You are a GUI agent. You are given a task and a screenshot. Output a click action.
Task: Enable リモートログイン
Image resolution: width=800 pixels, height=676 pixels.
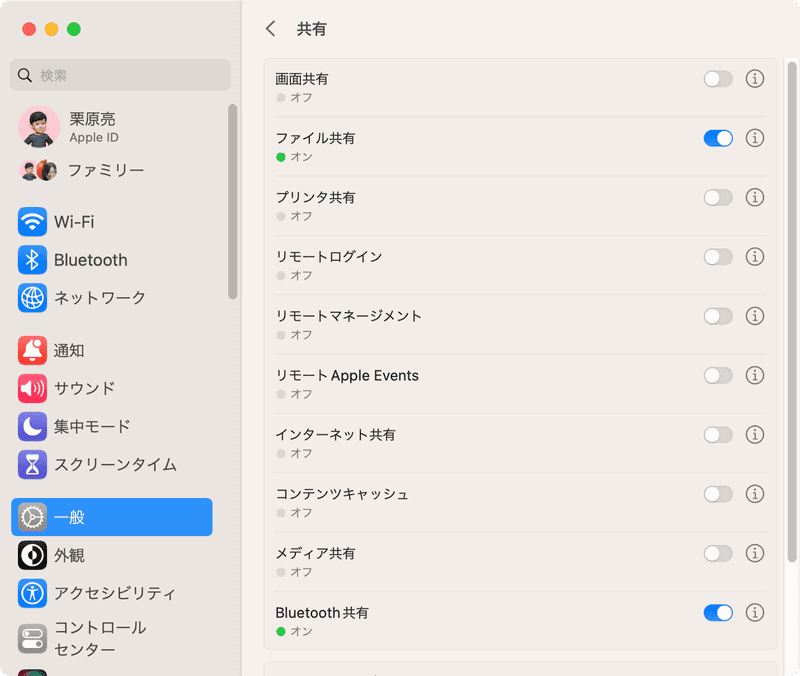point(718,257)
